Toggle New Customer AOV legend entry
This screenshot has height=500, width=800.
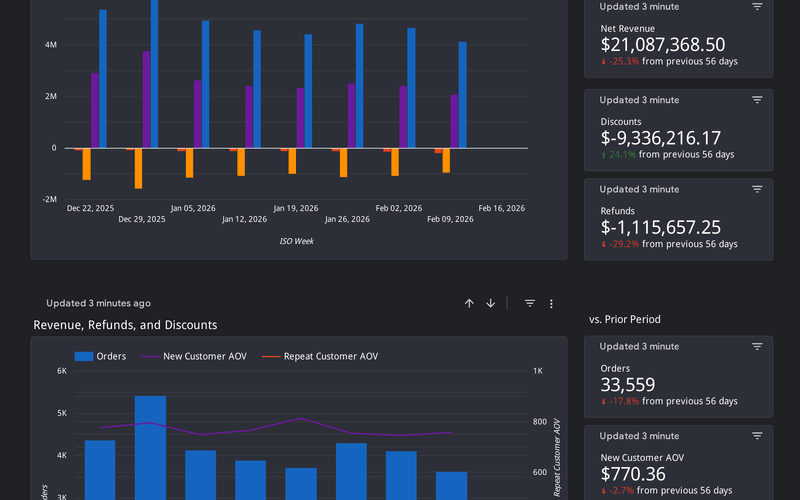pyautogui.click(x=204, y=356)
